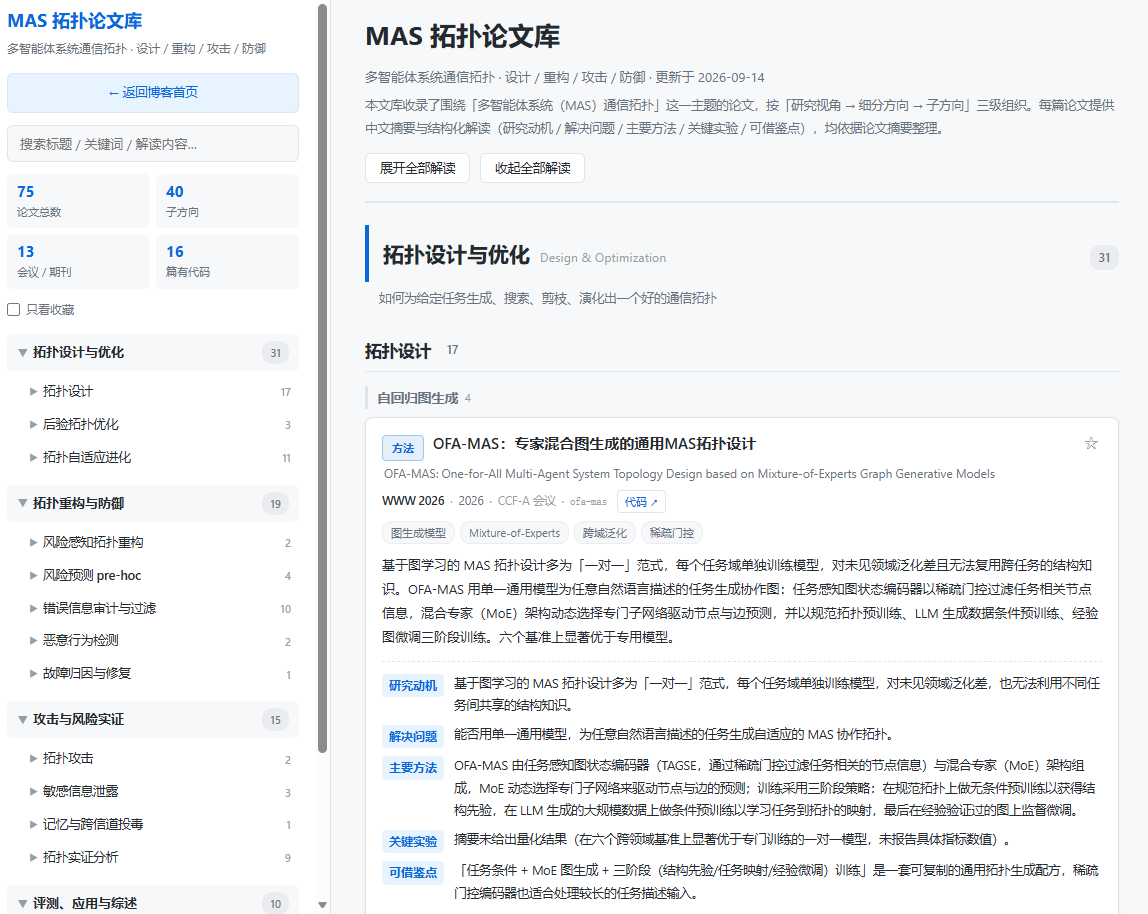The width and height of the screenshot is (1148, 914).
Task: Click the sidebar scroll-down arrow
Action: pyautogui.click(x=322, y=905)
